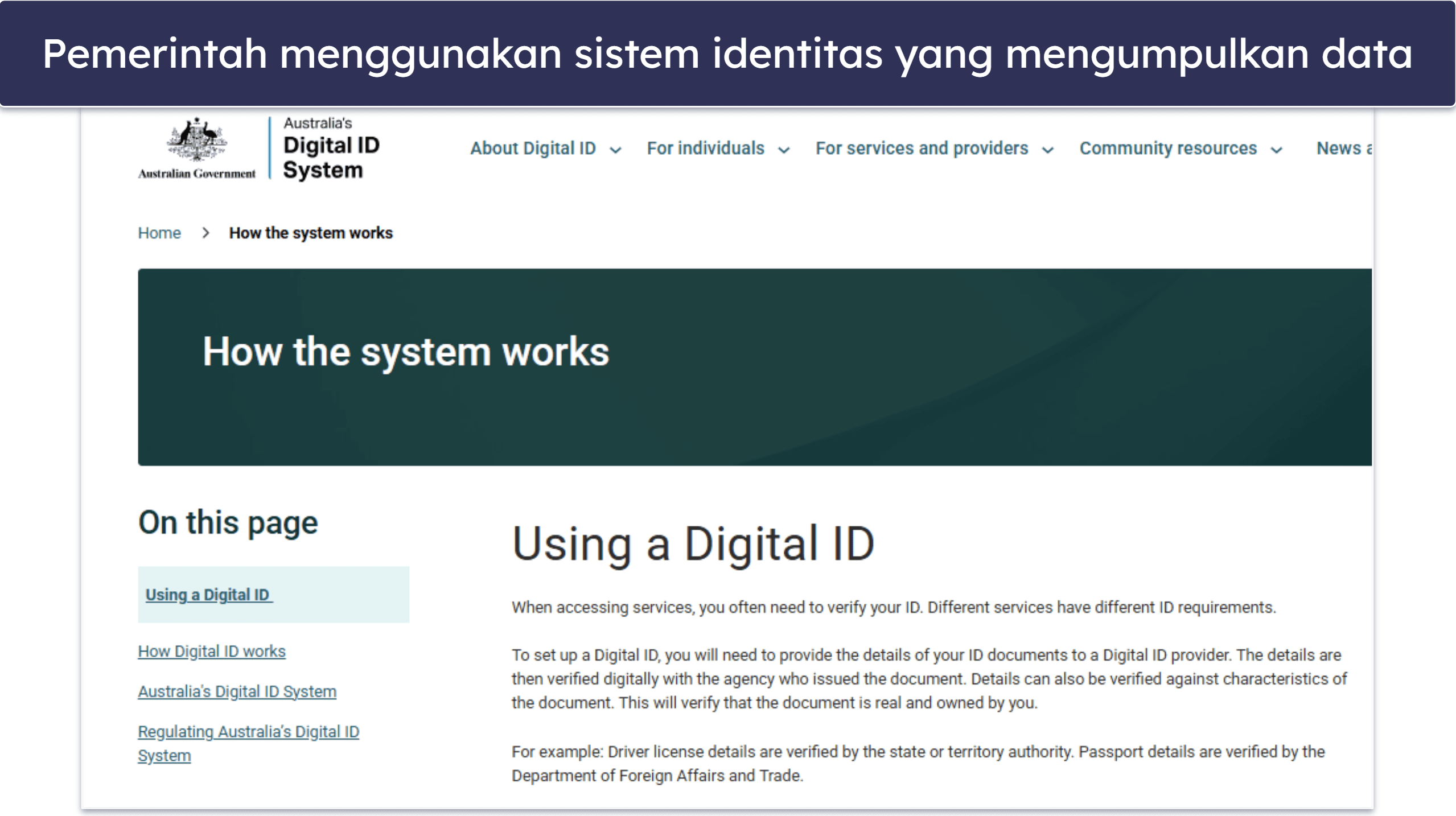Go to Home breadcrumb link
Viewport: 1456px width, 816px height.
pyautogui.click(x=159, y=233)
